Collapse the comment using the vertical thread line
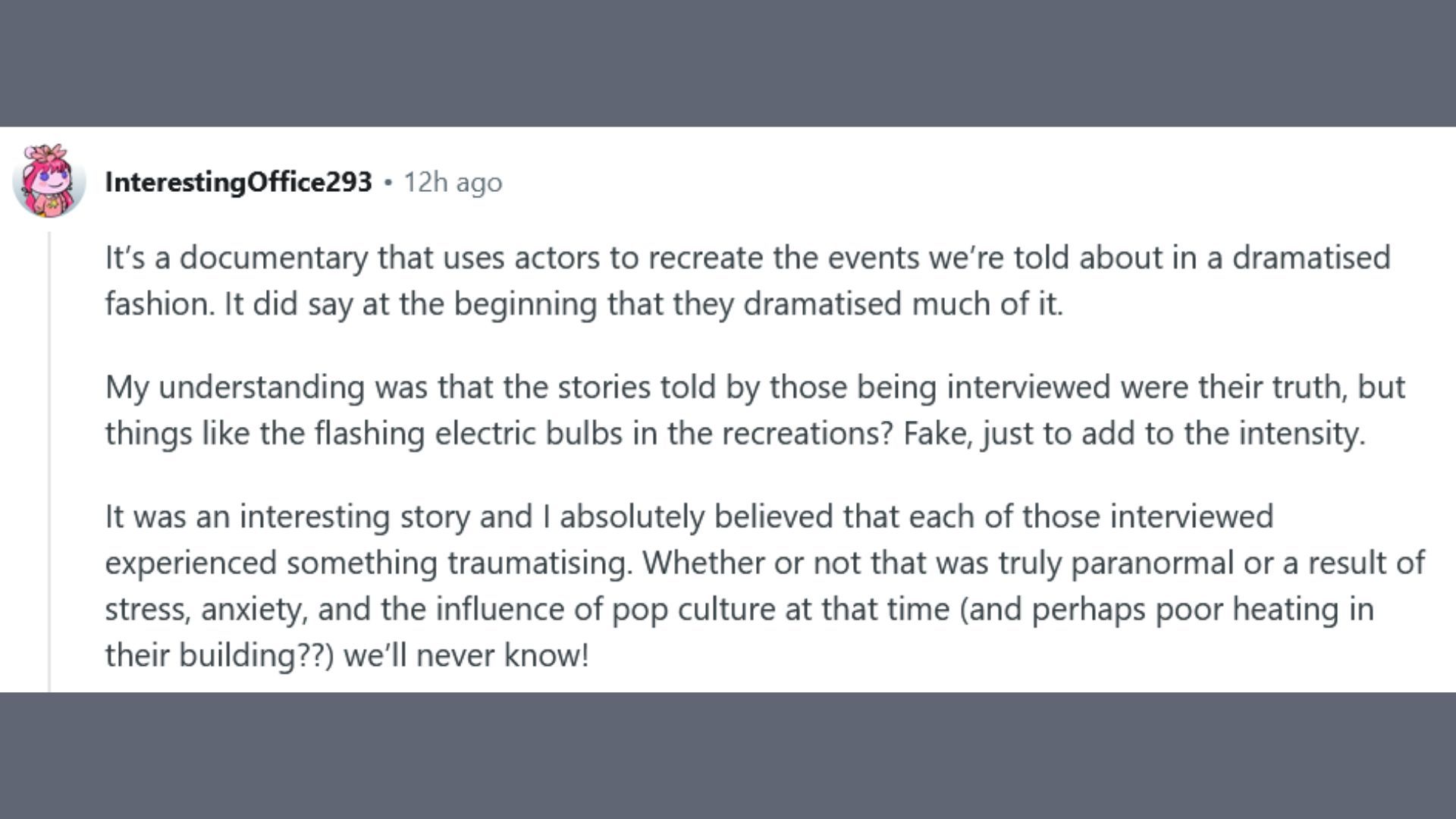1456x819 pixels. coord(50,463)
